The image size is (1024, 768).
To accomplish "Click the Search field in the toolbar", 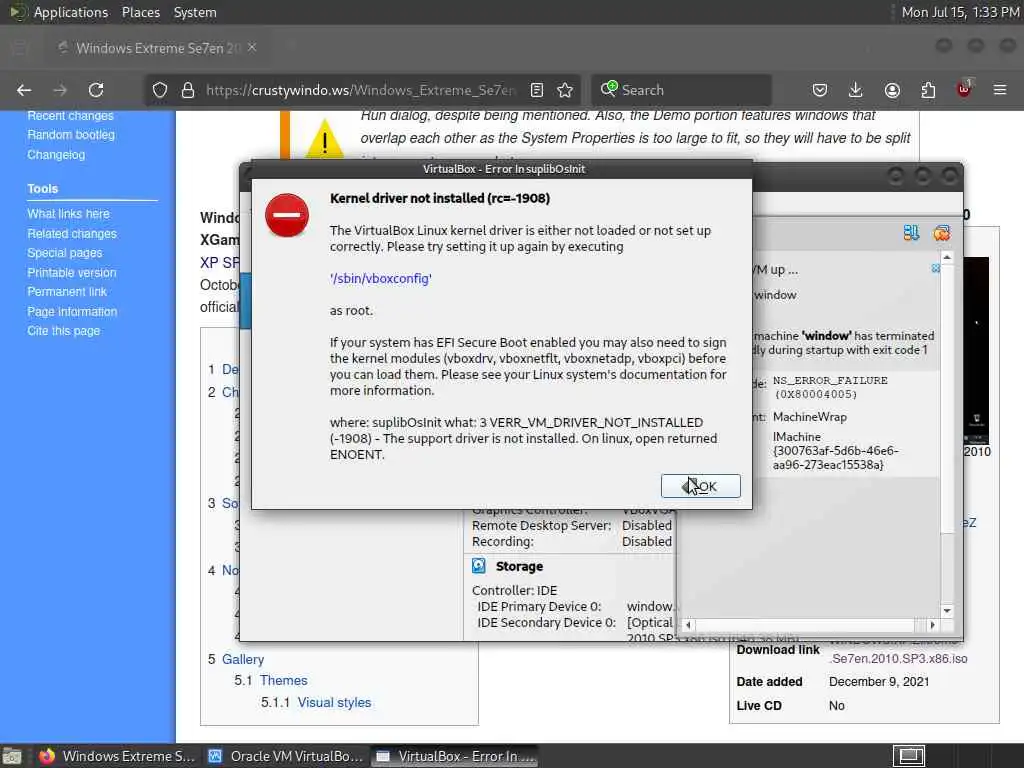I will point(681,90).
